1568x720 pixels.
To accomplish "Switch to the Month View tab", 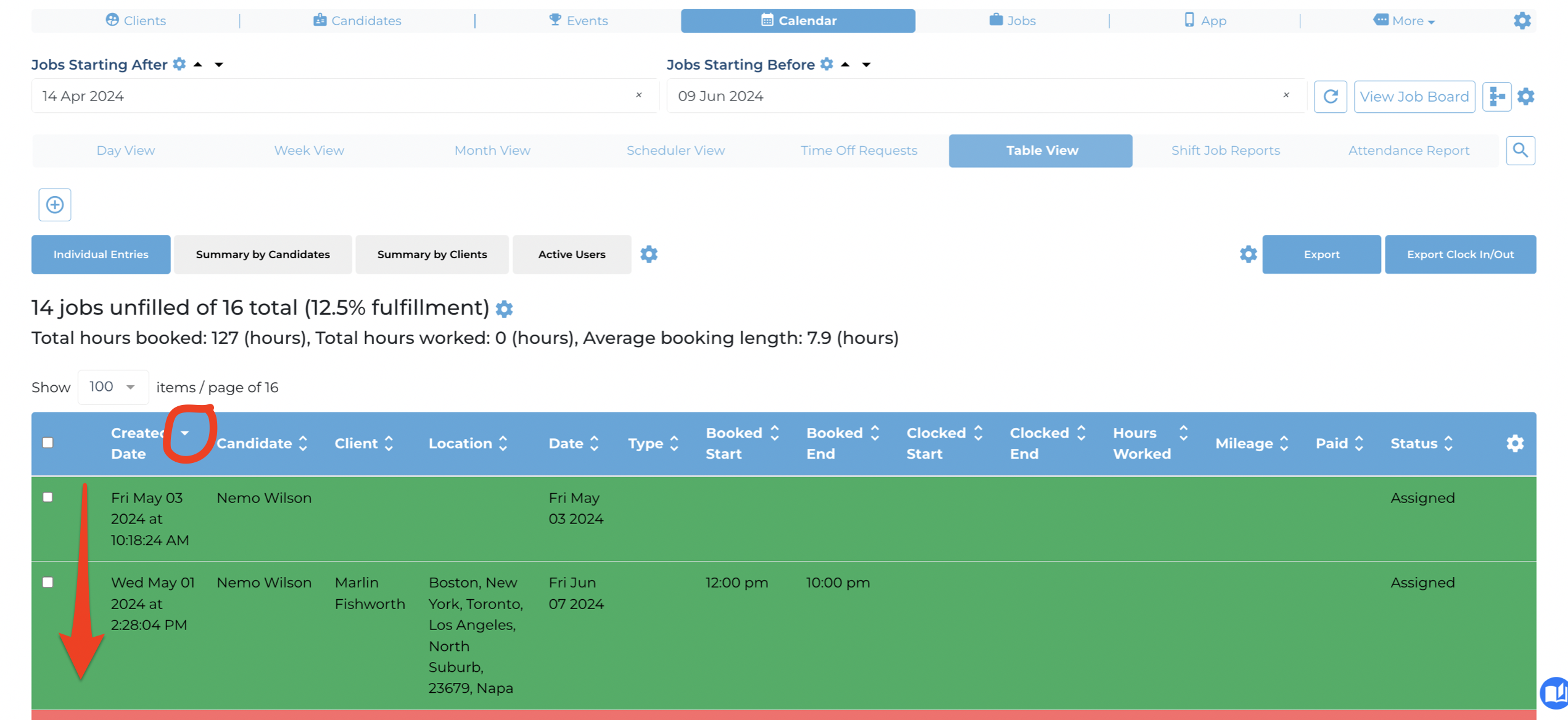I will (492, 150).
